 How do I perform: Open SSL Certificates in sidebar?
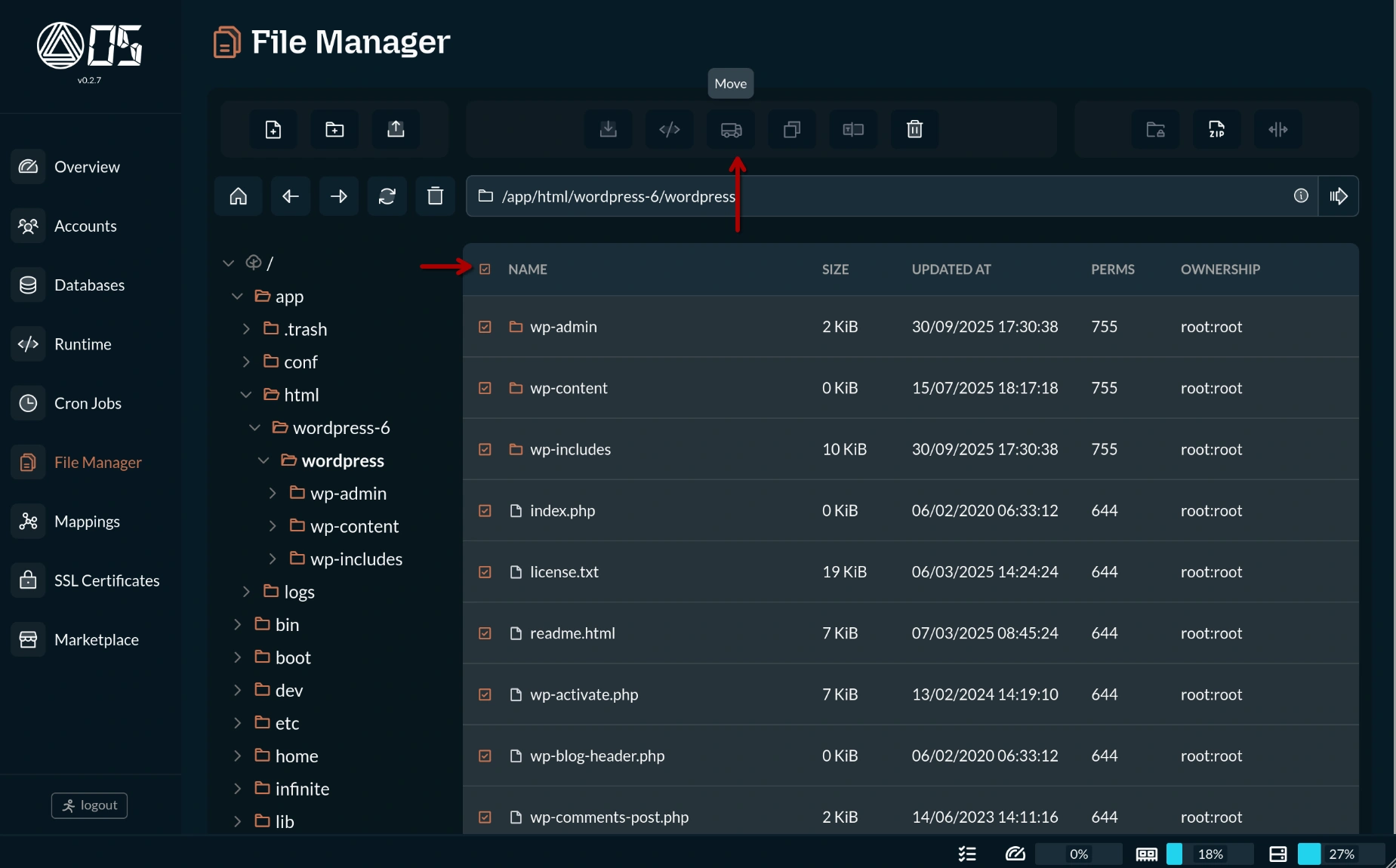point(106,580)
